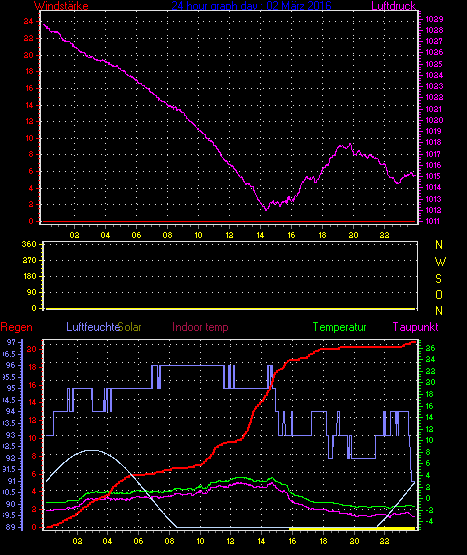The image size is (467, 555).
Task: Click the 270 value on wind direction axis
Action: 29,261
